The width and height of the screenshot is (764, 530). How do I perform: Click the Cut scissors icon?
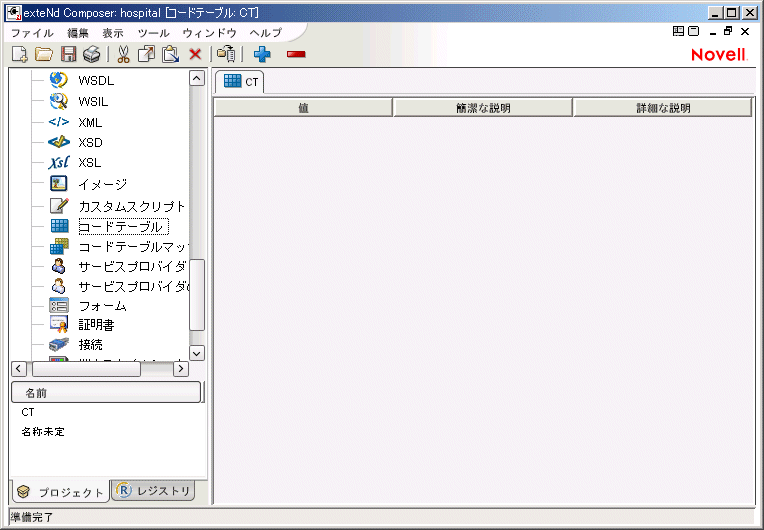click(x=123, y=55)
